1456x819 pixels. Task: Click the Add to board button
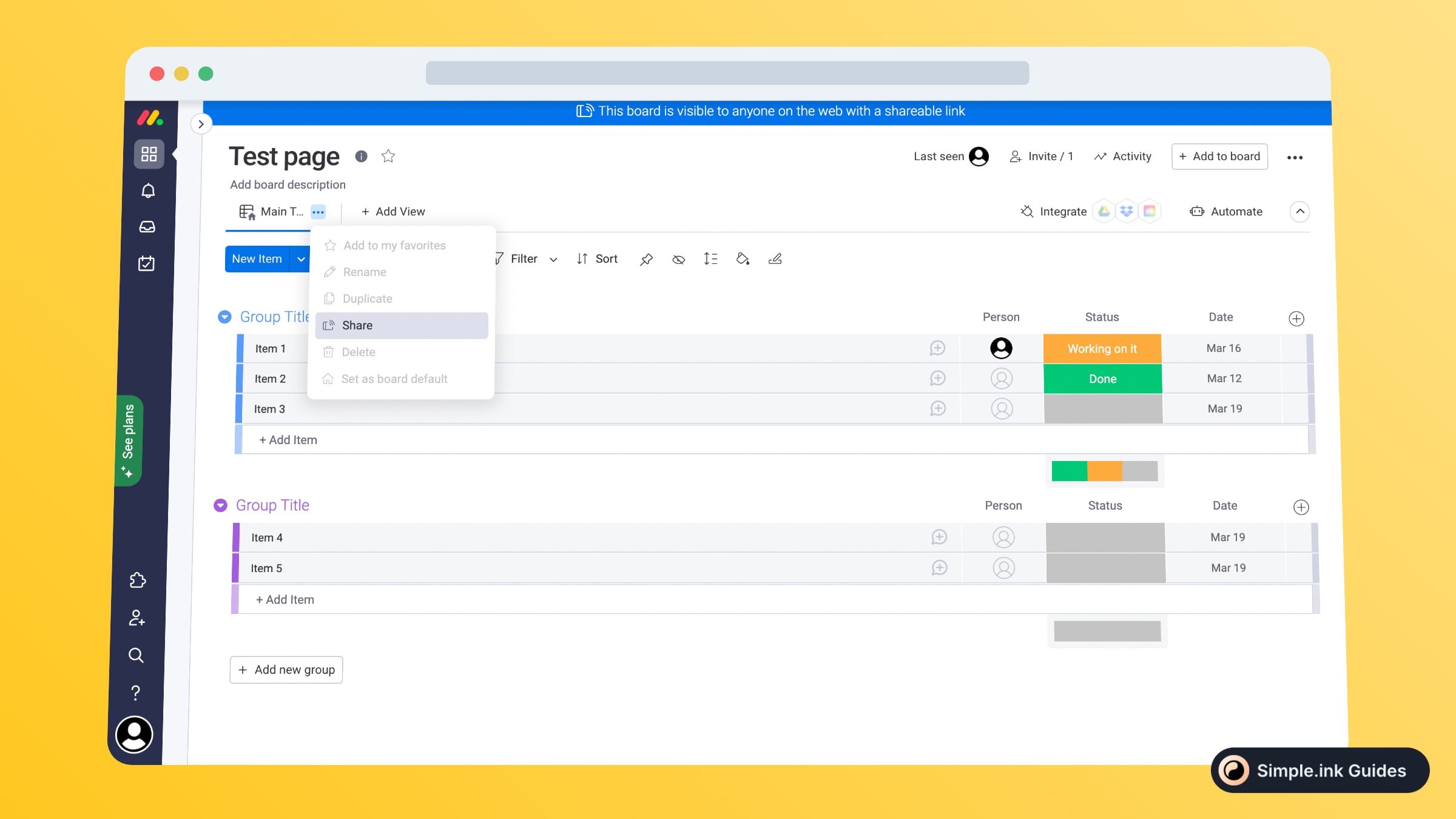[1219, 157]
